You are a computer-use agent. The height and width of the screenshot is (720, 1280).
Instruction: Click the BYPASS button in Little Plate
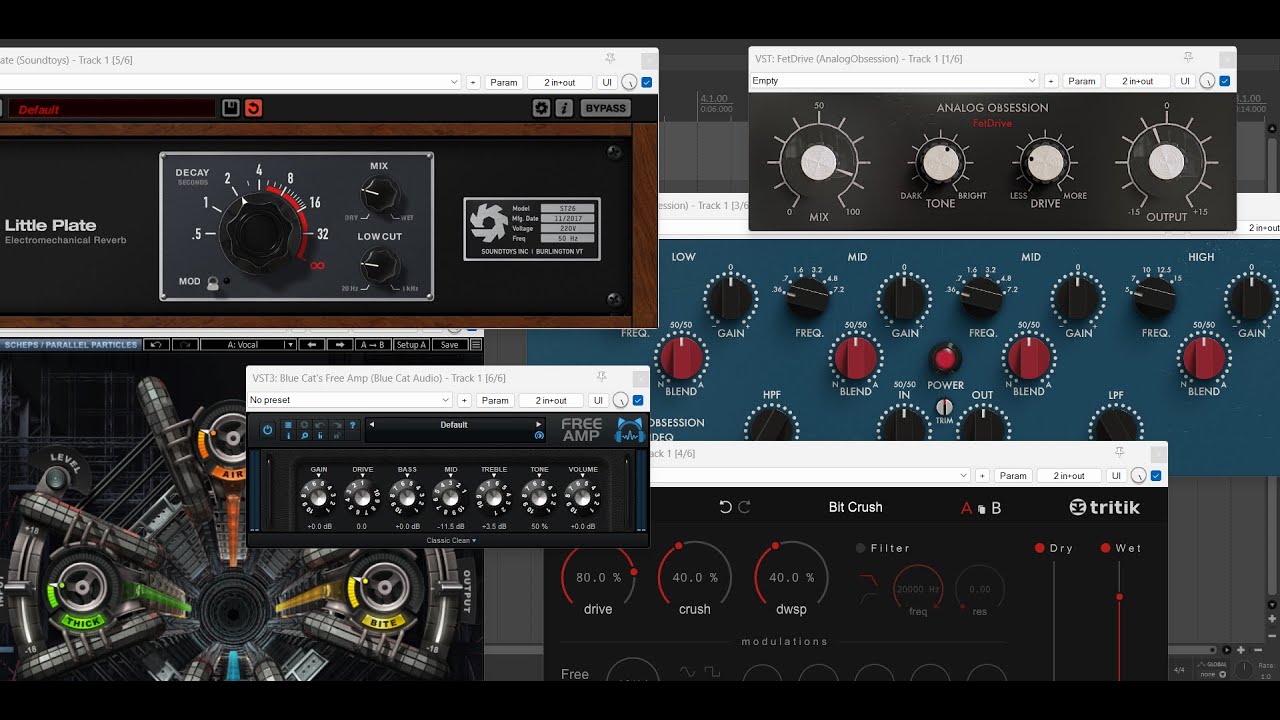(x=606, y=108)
